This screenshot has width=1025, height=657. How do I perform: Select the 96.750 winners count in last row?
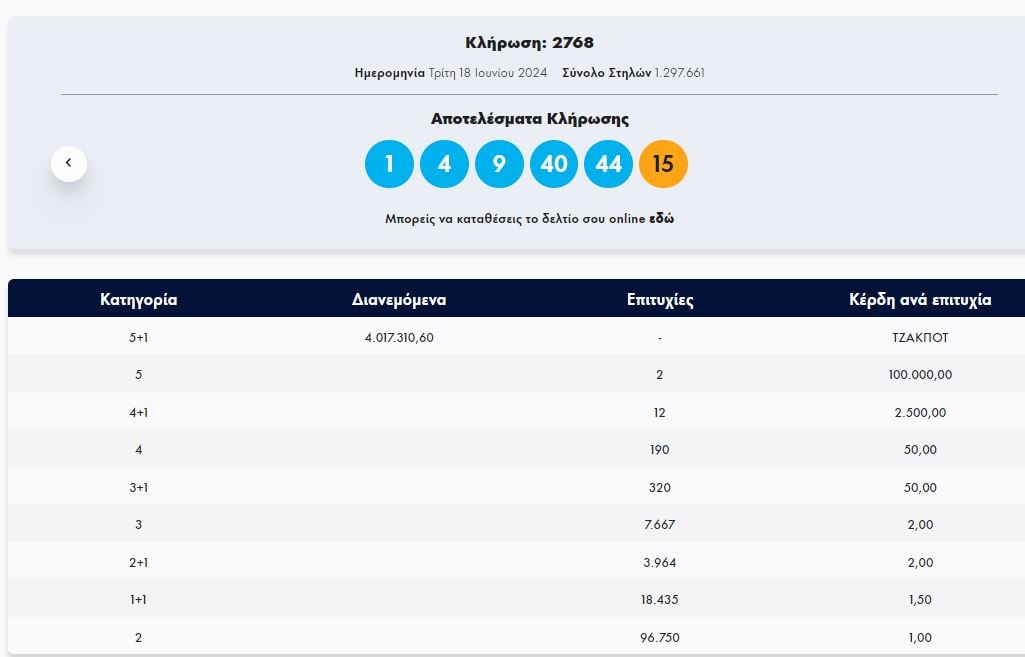660,638
